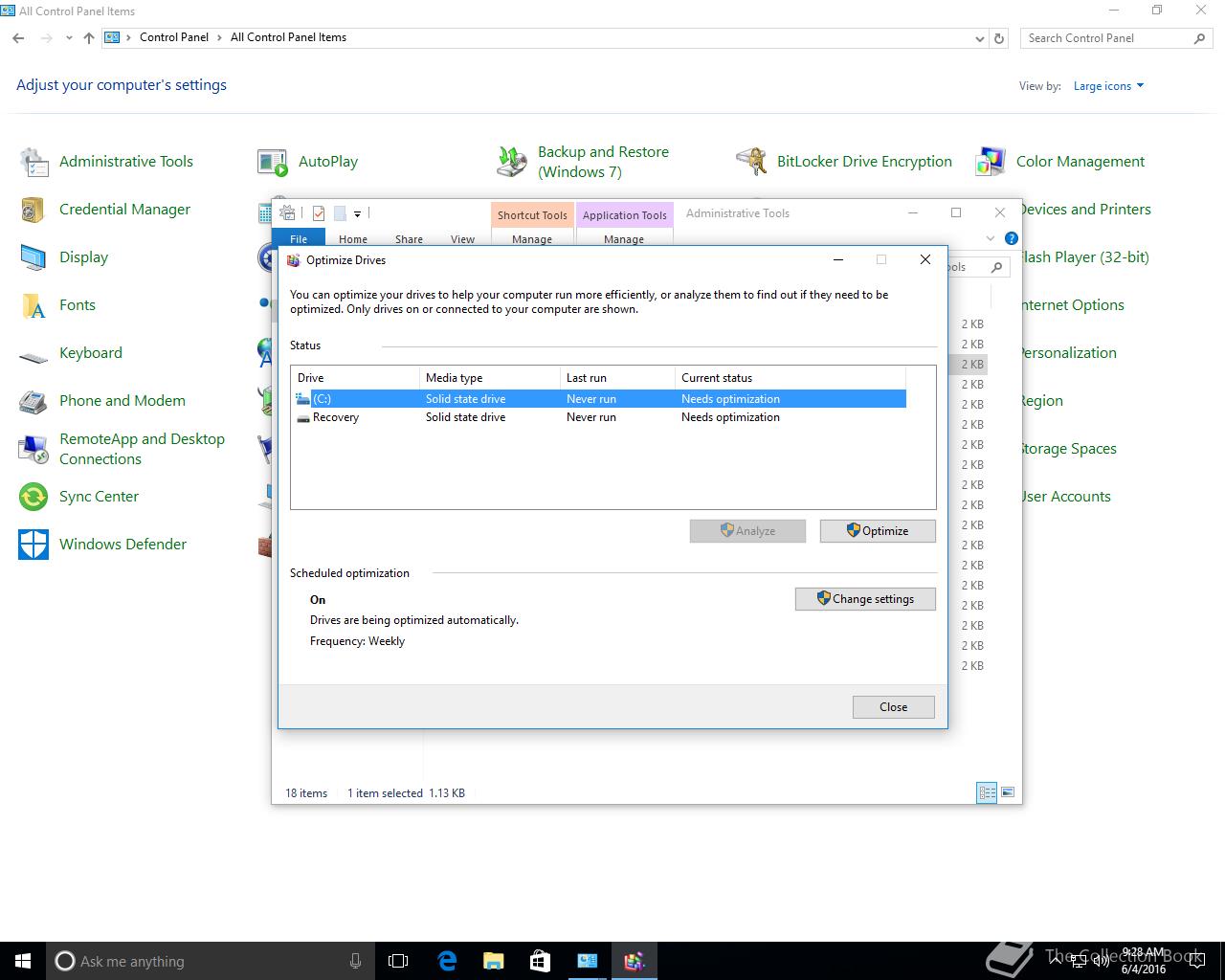
Task: Select Application Tools Manage tab
Action: [624, 239]
